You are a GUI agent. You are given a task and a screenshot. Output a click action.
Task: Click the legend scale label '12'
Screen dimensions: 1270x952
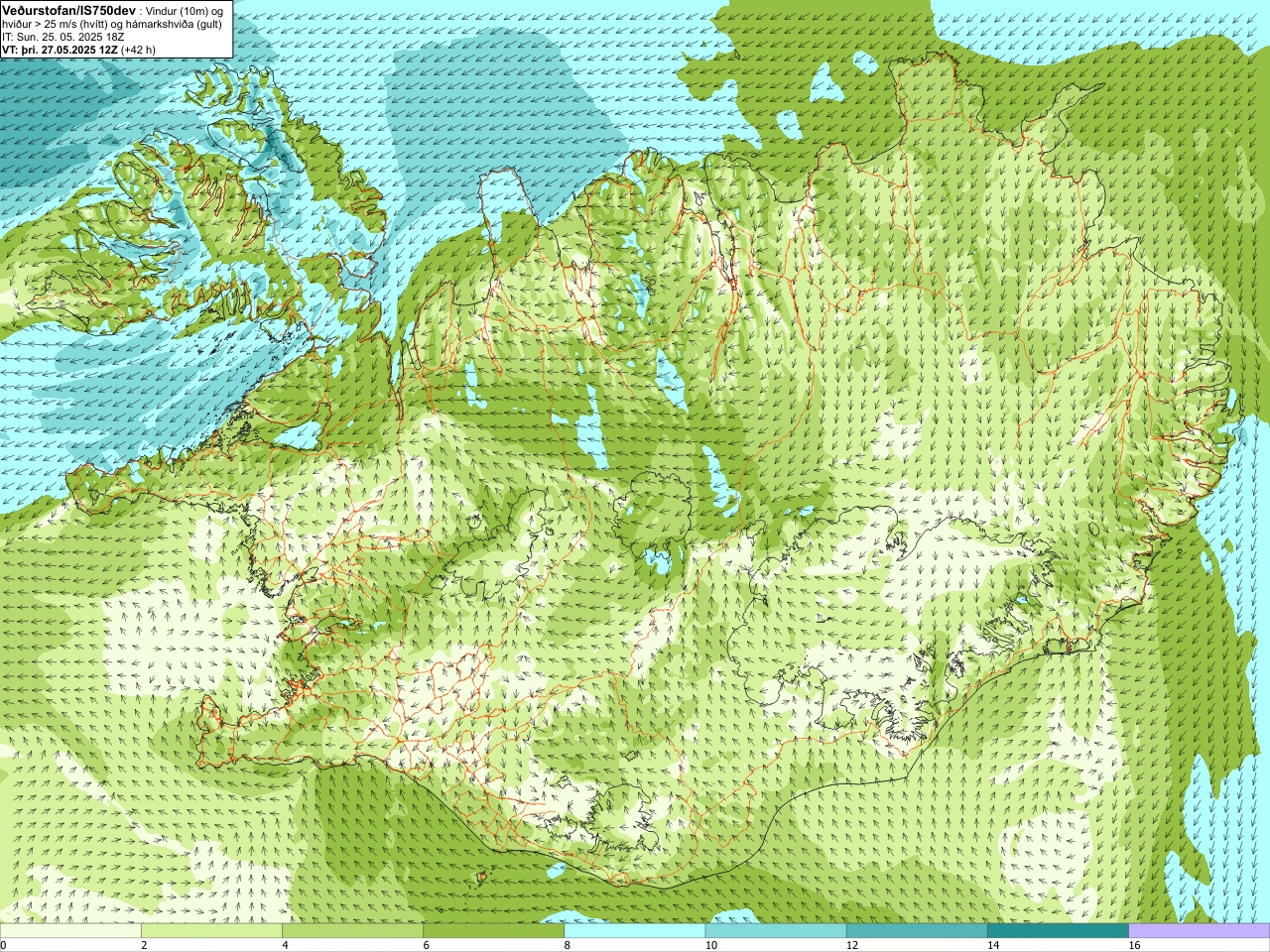pos(852,945)
